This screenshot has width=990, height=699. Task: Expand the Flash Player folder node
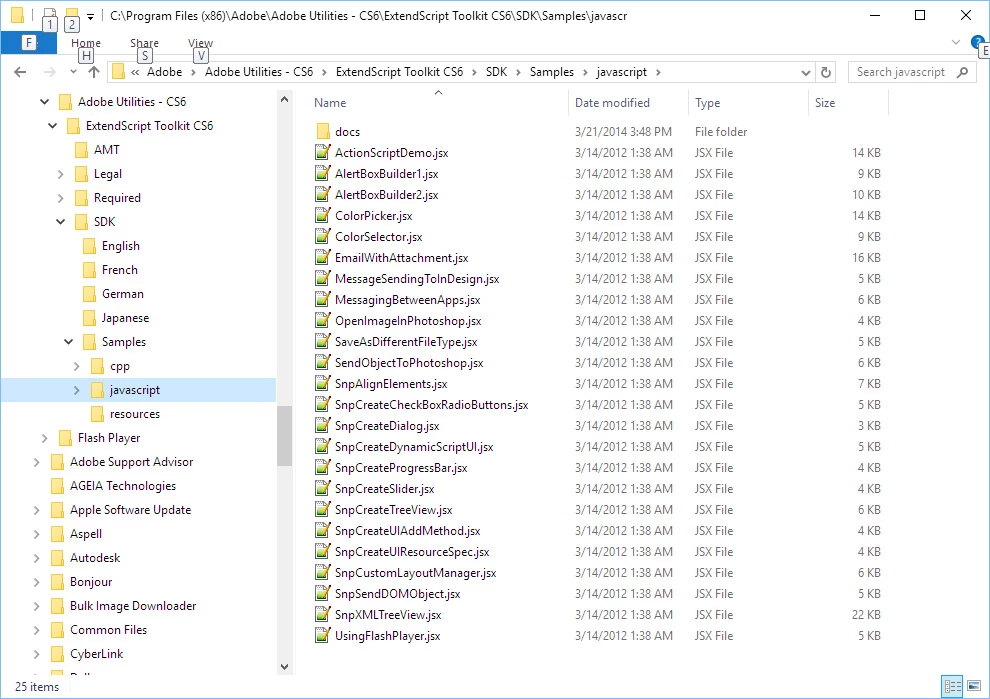(x=44, y=438)
